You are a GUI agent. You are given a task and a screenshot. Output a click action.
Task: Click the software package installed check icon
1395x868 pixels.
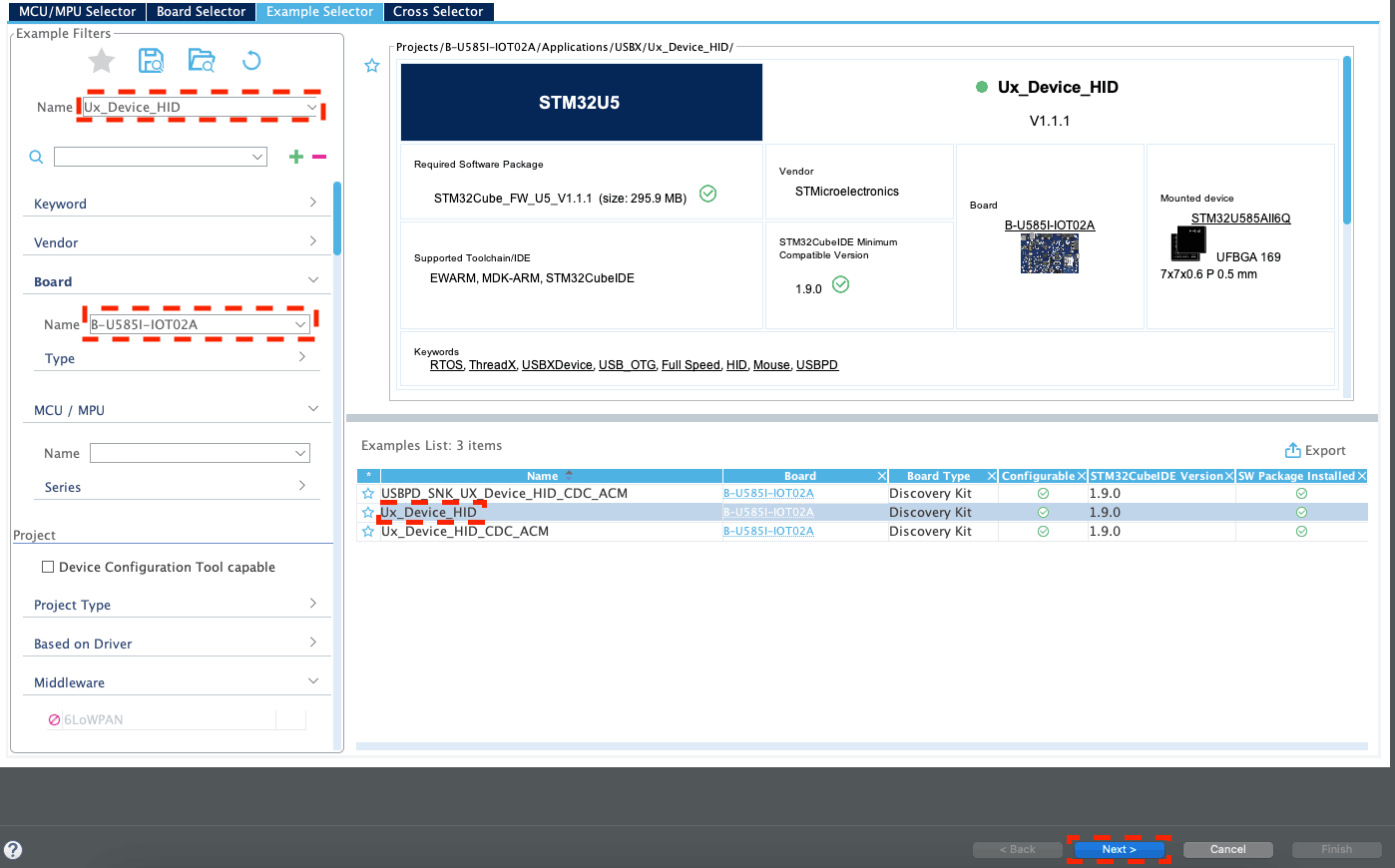pos(707,194)
